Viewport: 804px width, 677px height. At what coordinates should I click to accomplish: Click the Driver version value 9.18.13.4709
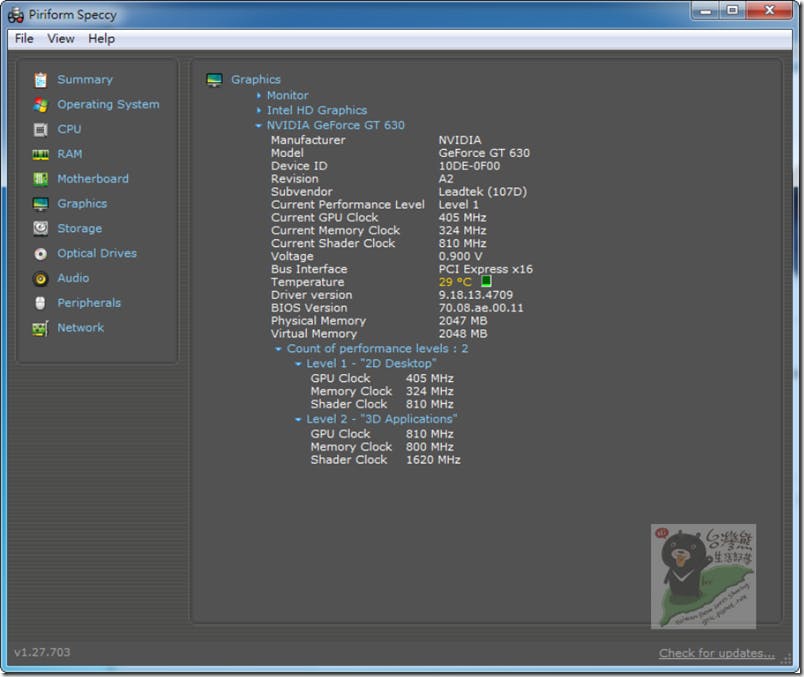point(476,295)
